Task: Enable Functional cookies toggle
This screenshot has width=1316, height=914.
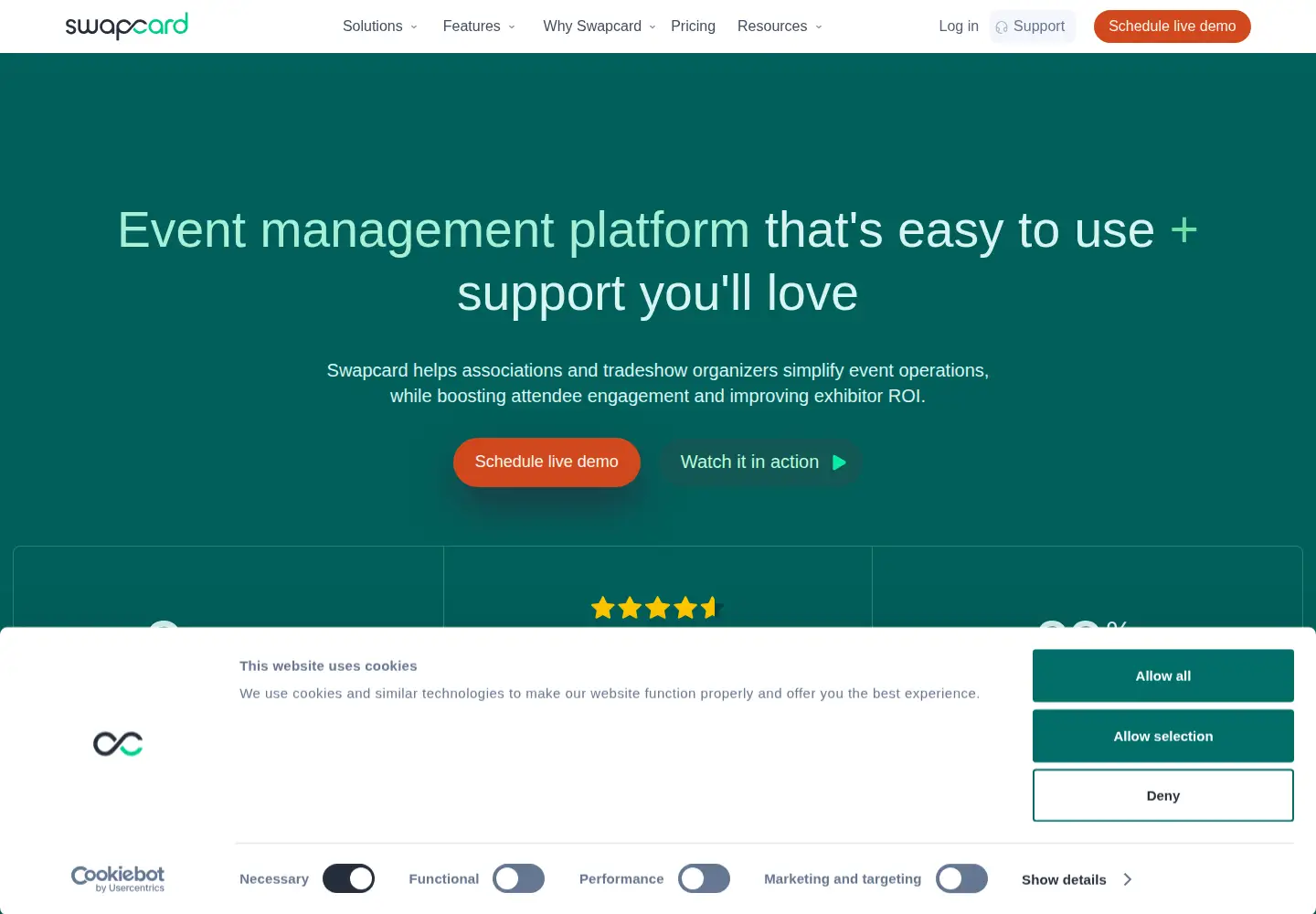Action: point(518,878)
